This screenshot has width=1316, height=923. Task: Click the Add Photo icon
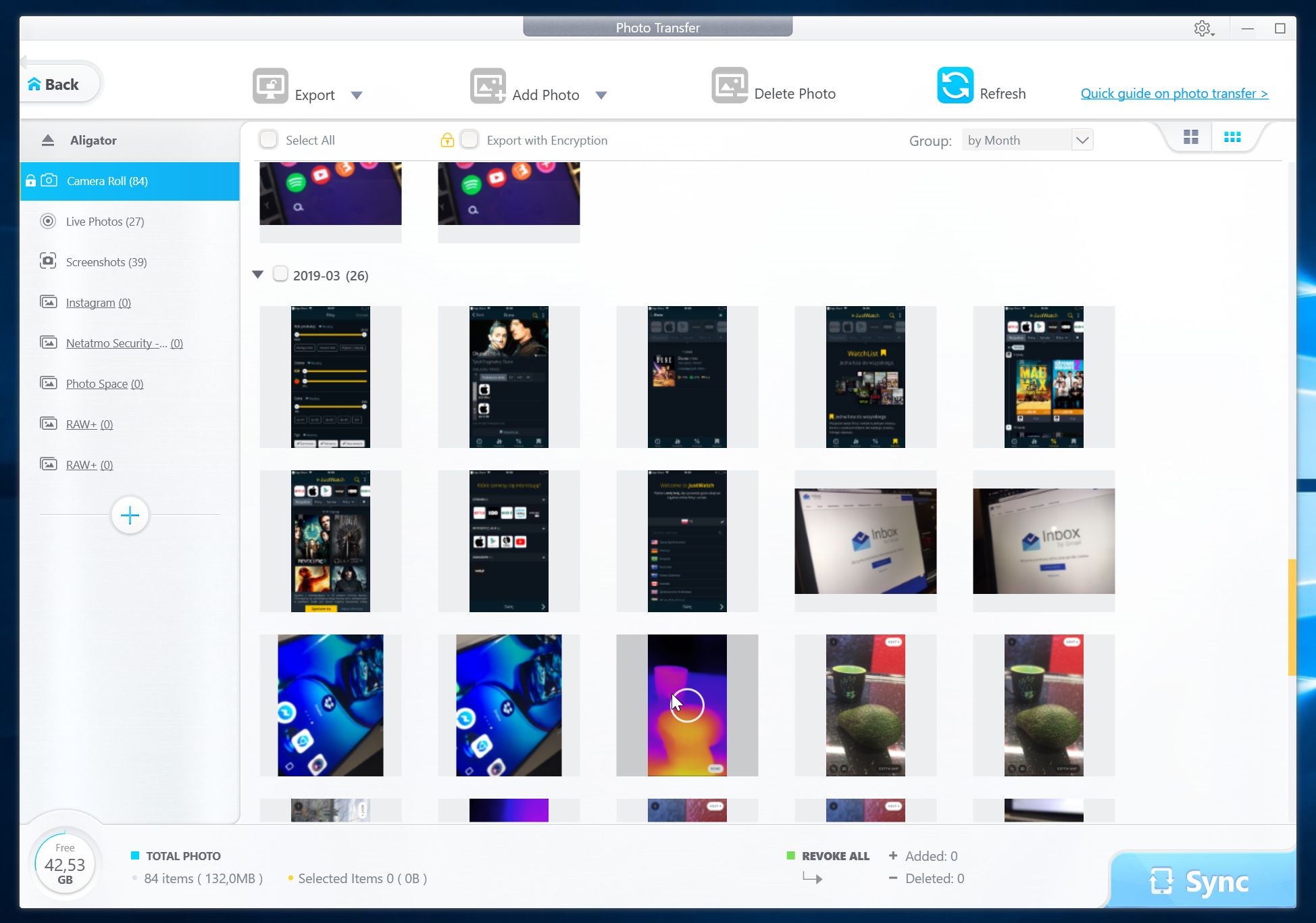(488, 86)
